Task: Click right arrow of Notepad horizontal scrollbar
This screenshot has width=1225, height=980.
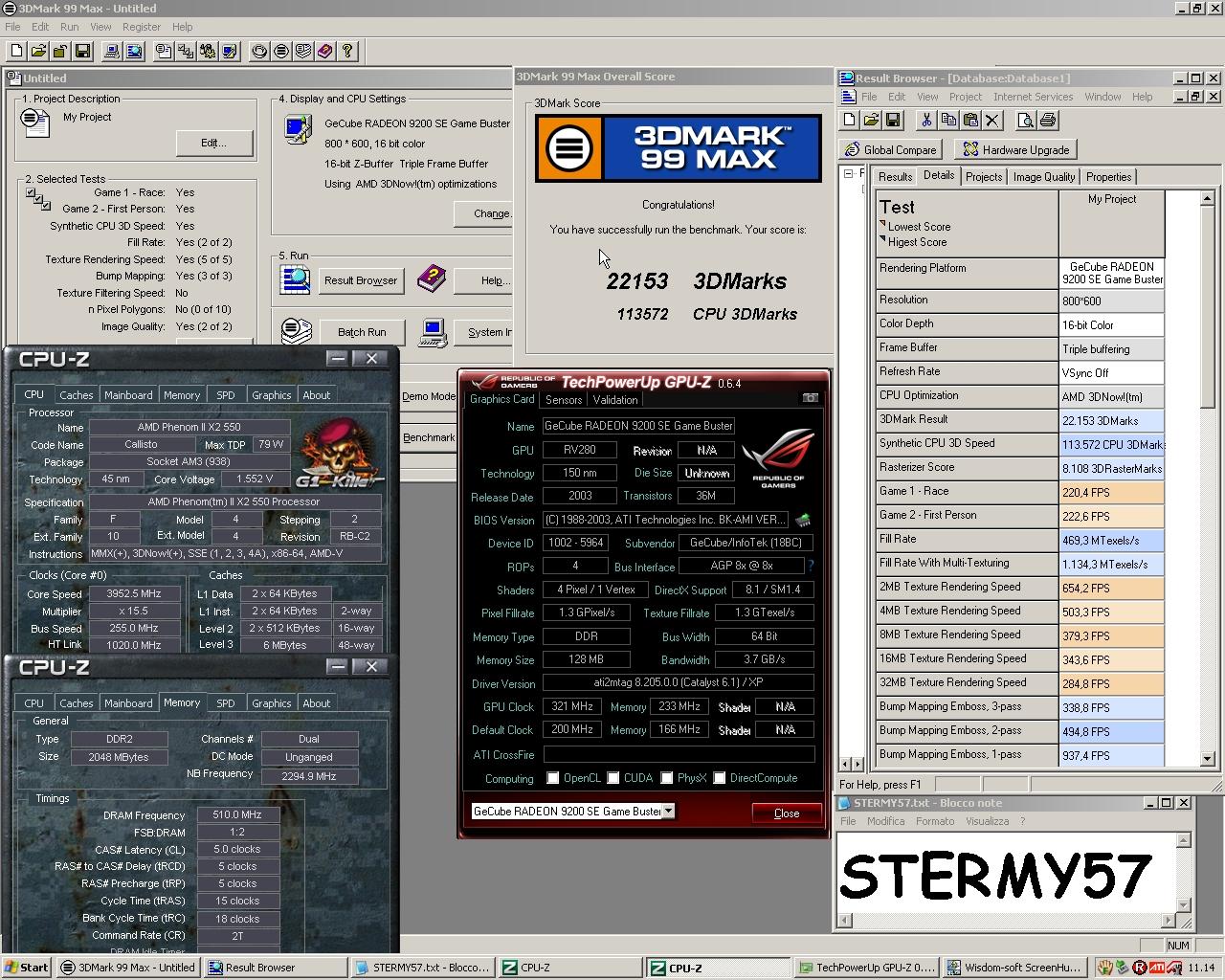Action: point(1168,921)
